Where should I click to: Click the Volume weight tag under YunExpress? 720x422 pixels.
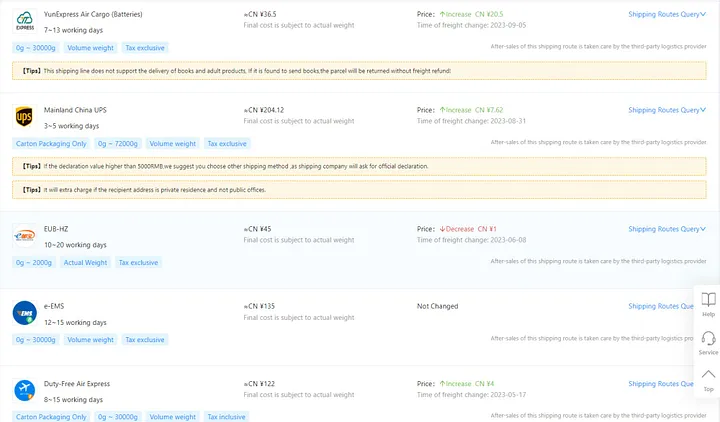tap(90, 48)
